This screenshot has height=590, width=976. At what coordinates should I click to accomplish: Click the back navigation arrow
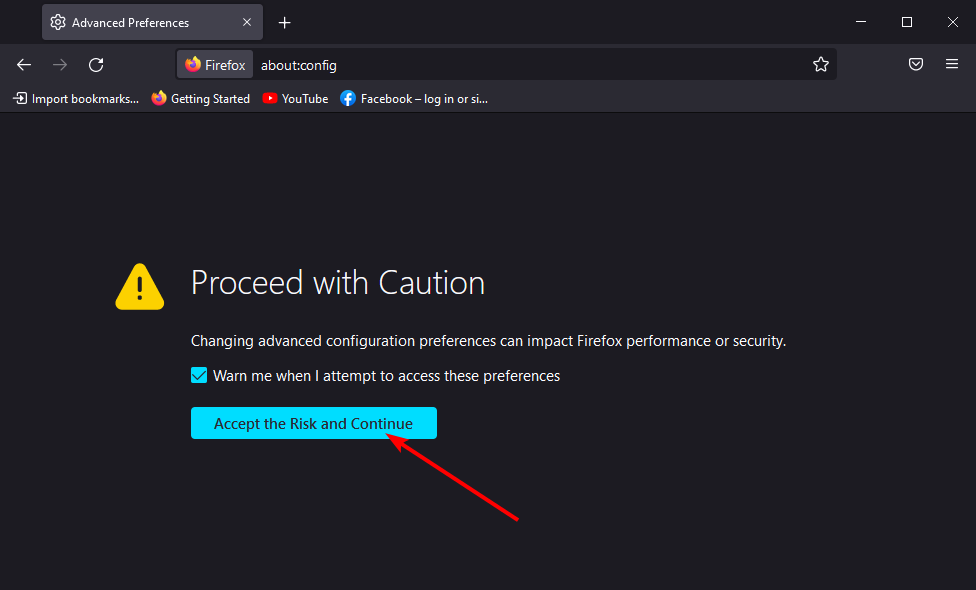24,65
